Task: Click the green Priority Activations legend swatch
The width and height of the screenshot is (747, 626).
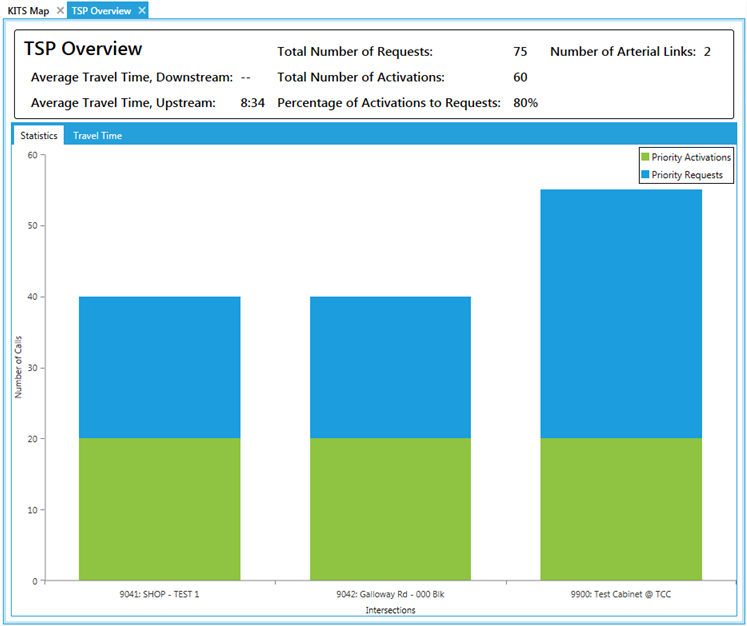Action: tap(646, 157)
